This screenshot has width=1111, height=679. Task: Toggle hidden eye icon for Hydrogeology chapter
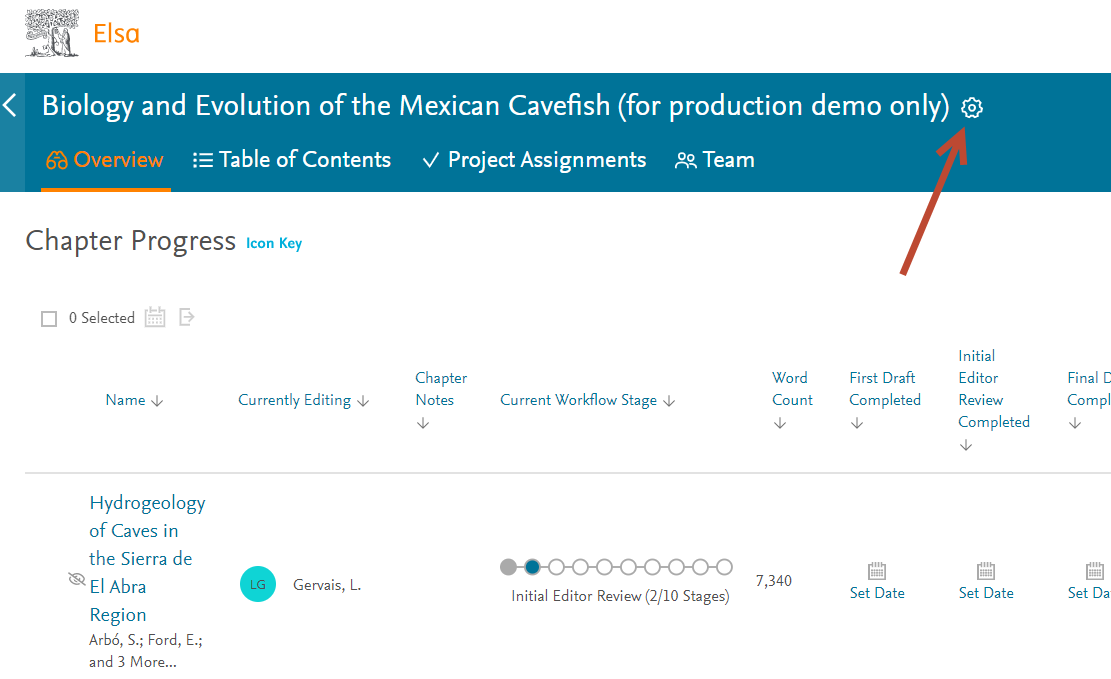click(76, 579)
